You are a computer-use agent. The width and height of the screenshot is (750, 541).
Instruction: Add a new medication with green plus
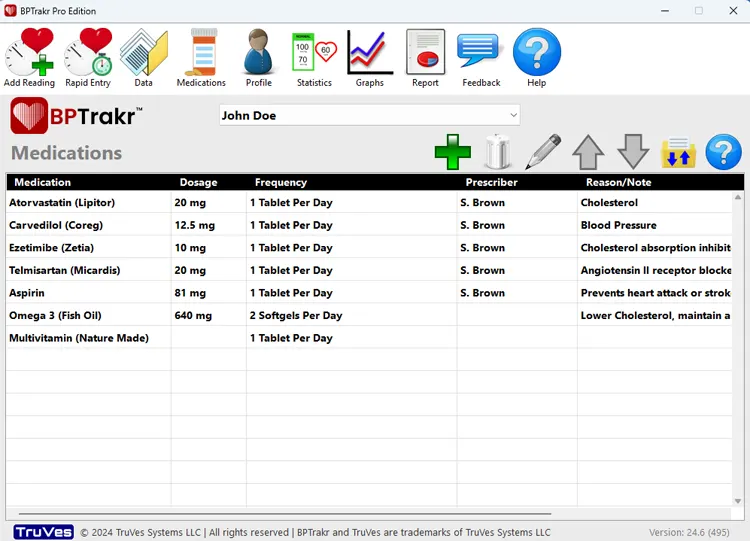click(x=452, y=152)
